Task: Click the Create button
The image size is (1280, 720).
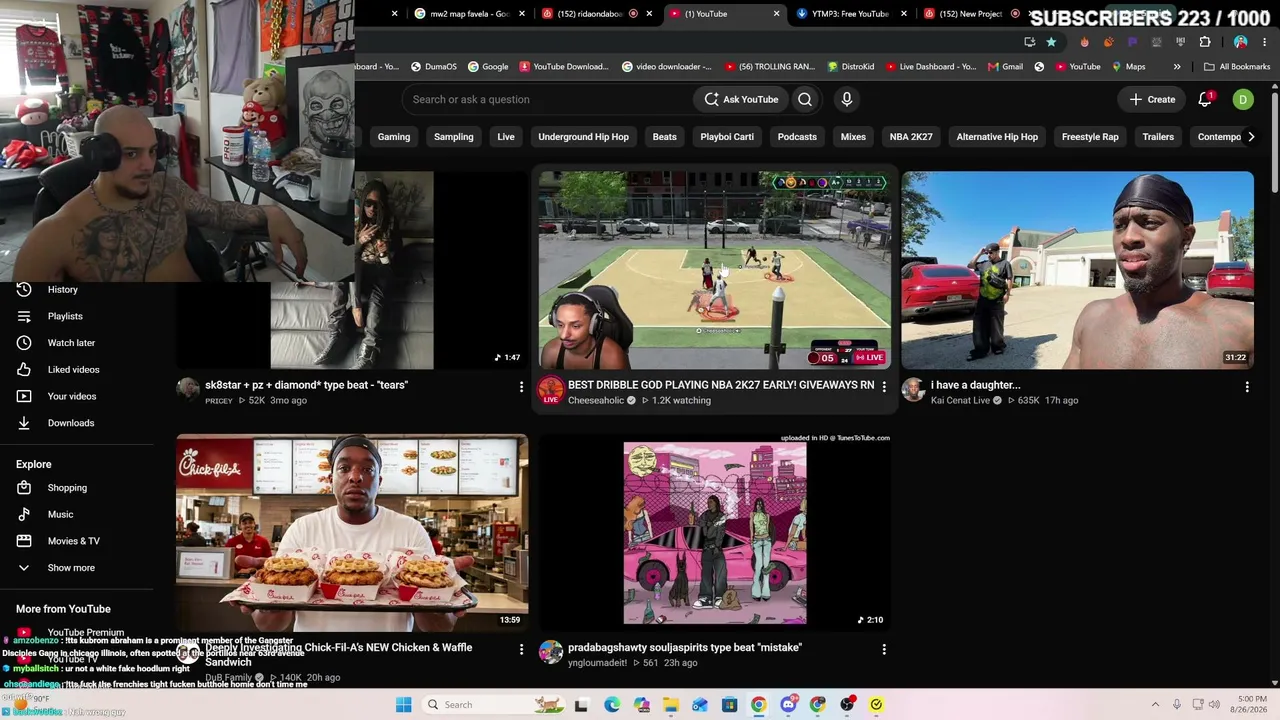Action: point(1152,99)
